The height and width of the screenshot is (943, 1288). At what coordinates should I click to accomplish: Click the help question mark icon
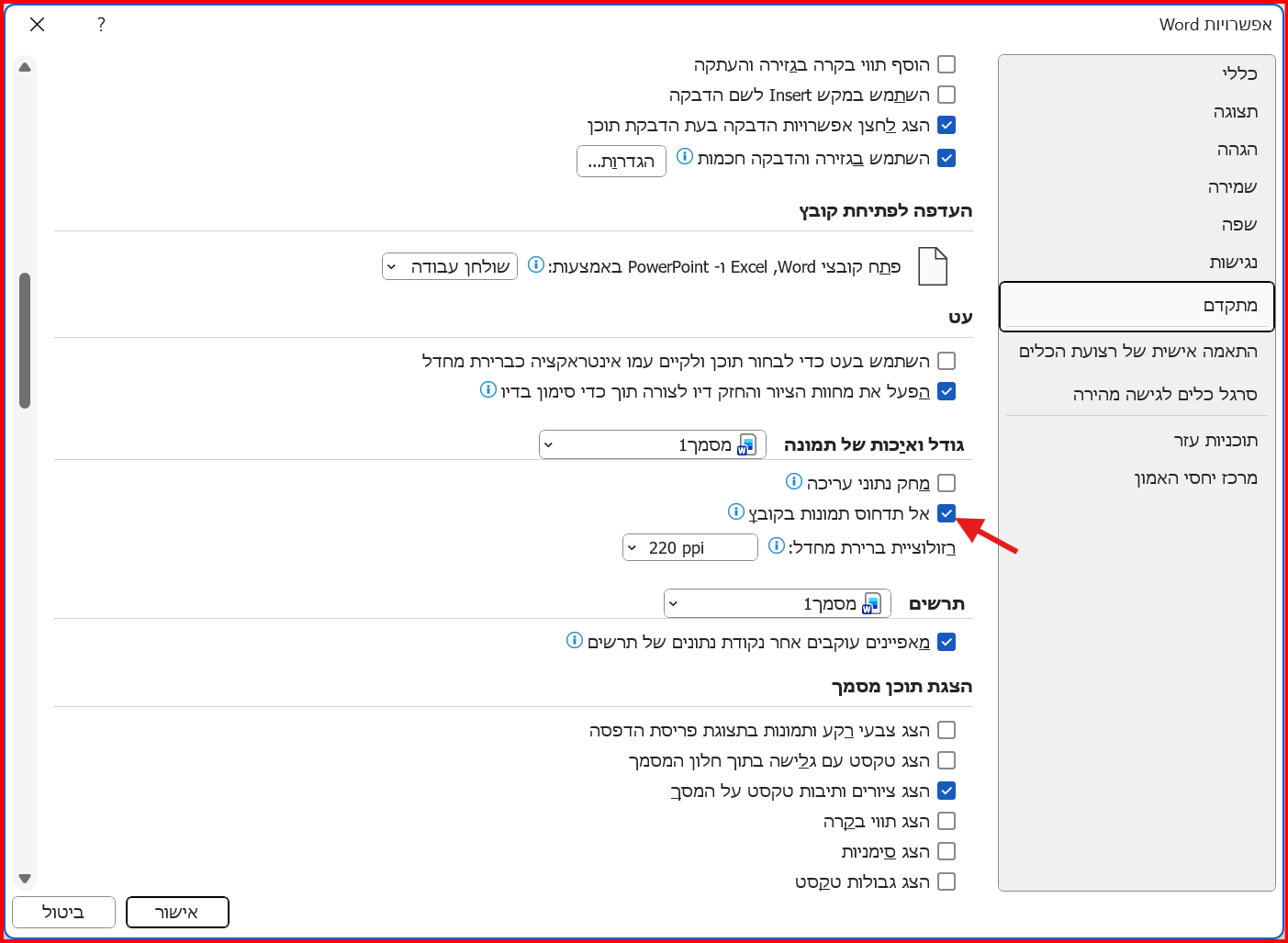pos(101,25)
